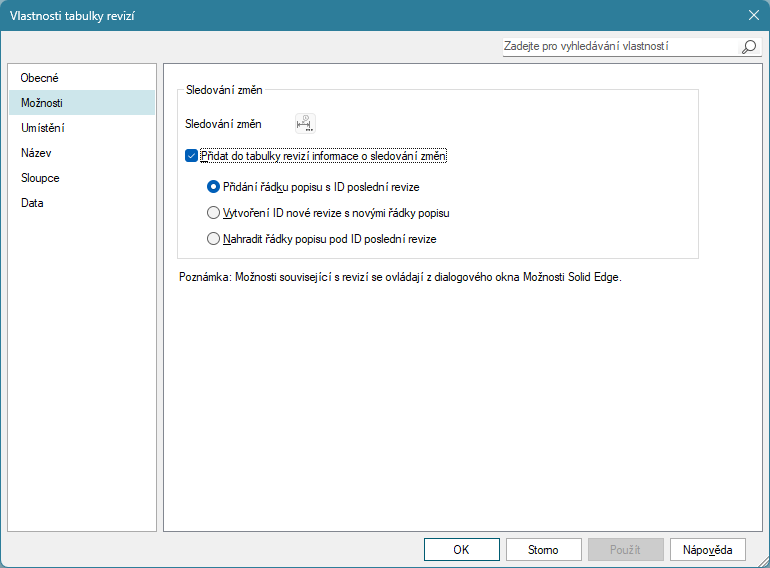Click into the property search field

tap(620, 47)
